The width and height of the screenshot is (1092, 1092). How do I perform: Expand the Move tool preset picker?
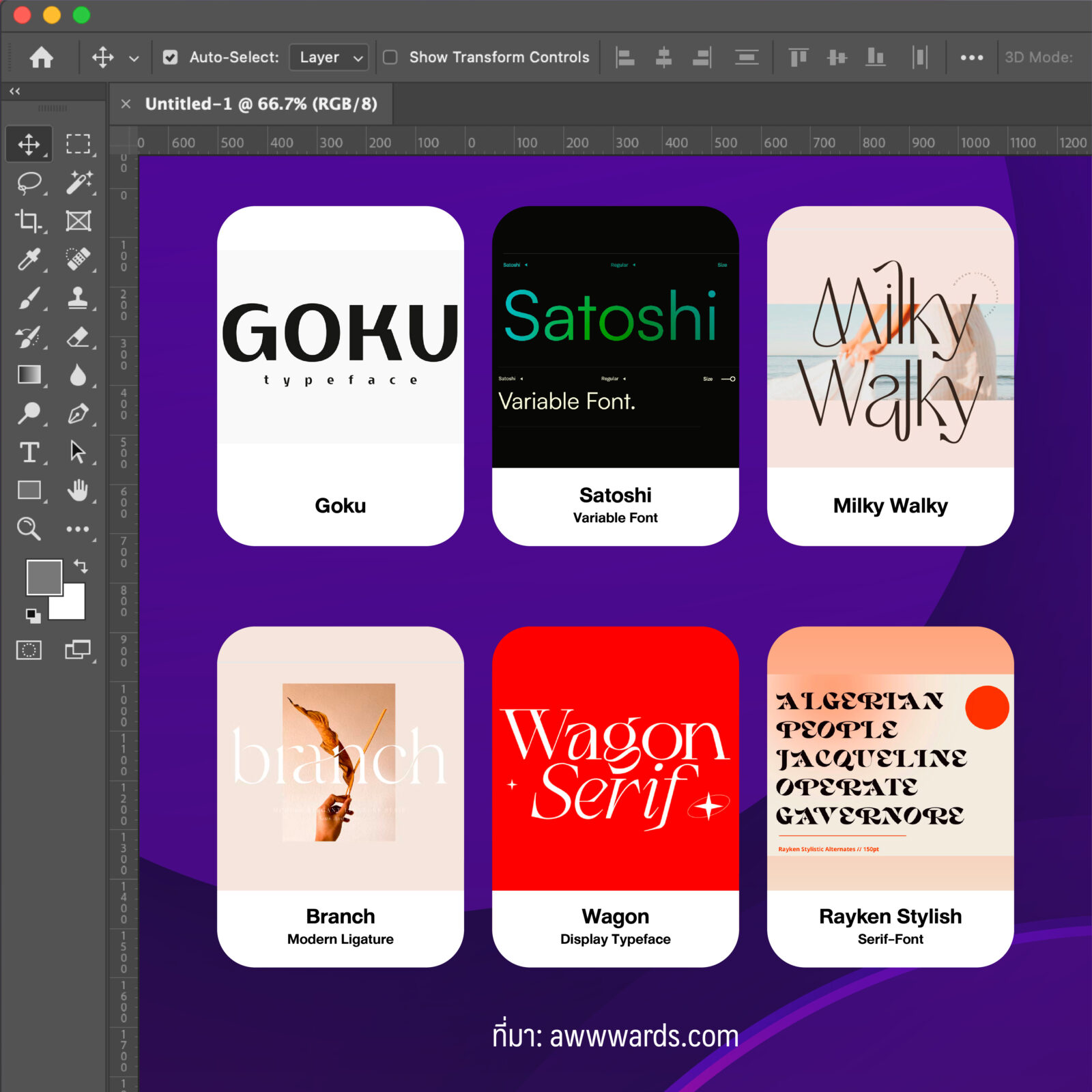(134, 58)
